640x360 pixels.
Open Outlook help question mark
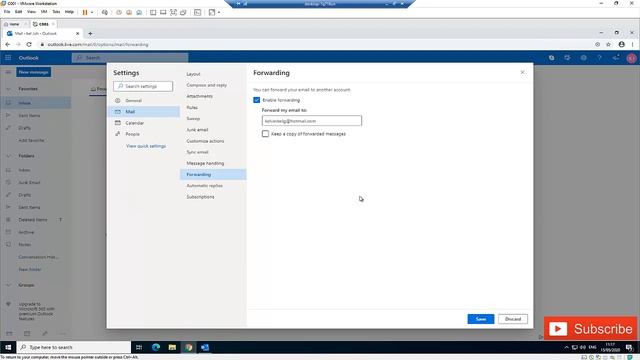600,58
